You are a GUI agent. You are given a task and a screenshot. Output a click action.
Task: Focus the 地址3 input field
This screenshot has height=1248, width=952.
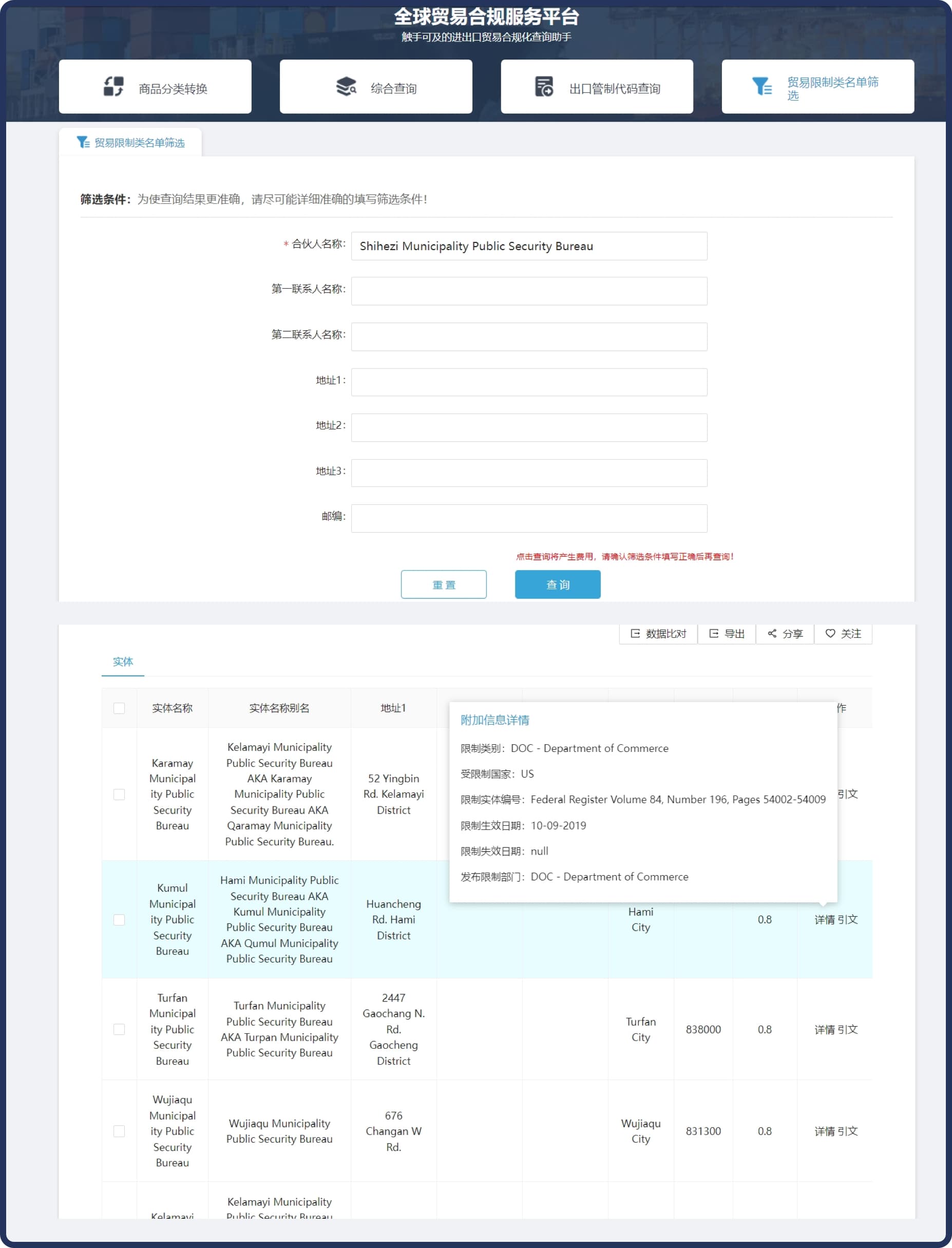pos(529,472)
